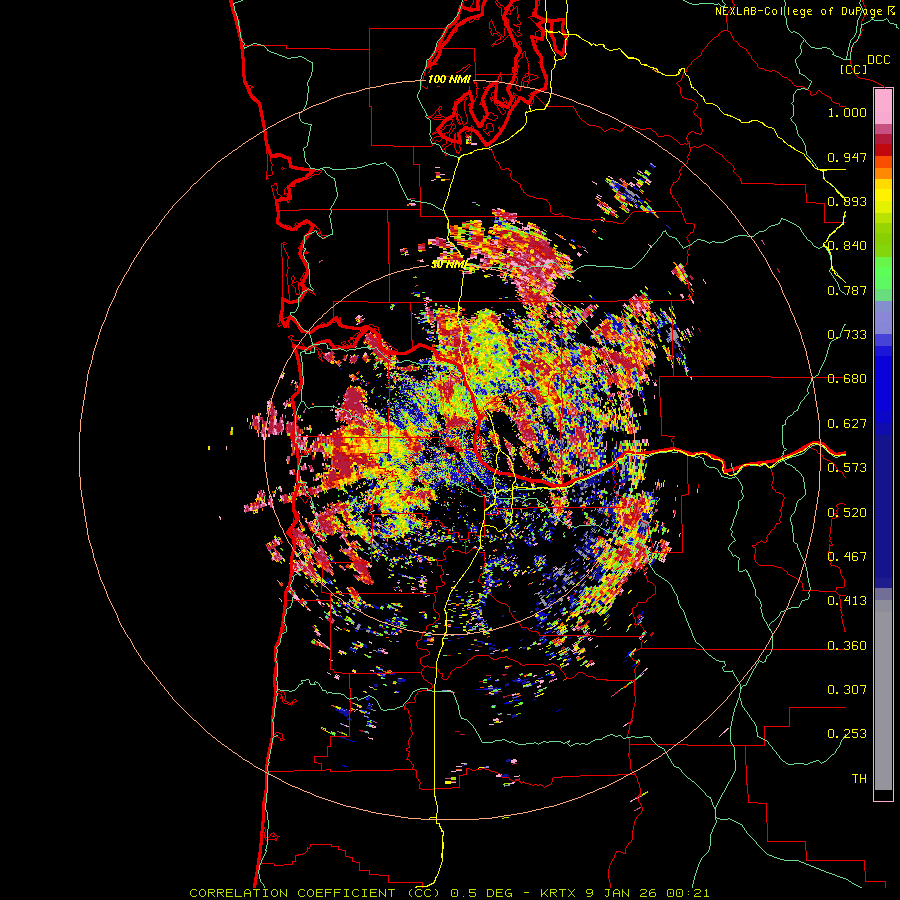Image resolution: width=900 pixels, height=900 pixels.
Task: Click the TH legend label
Action: click(x=859, y=779)
